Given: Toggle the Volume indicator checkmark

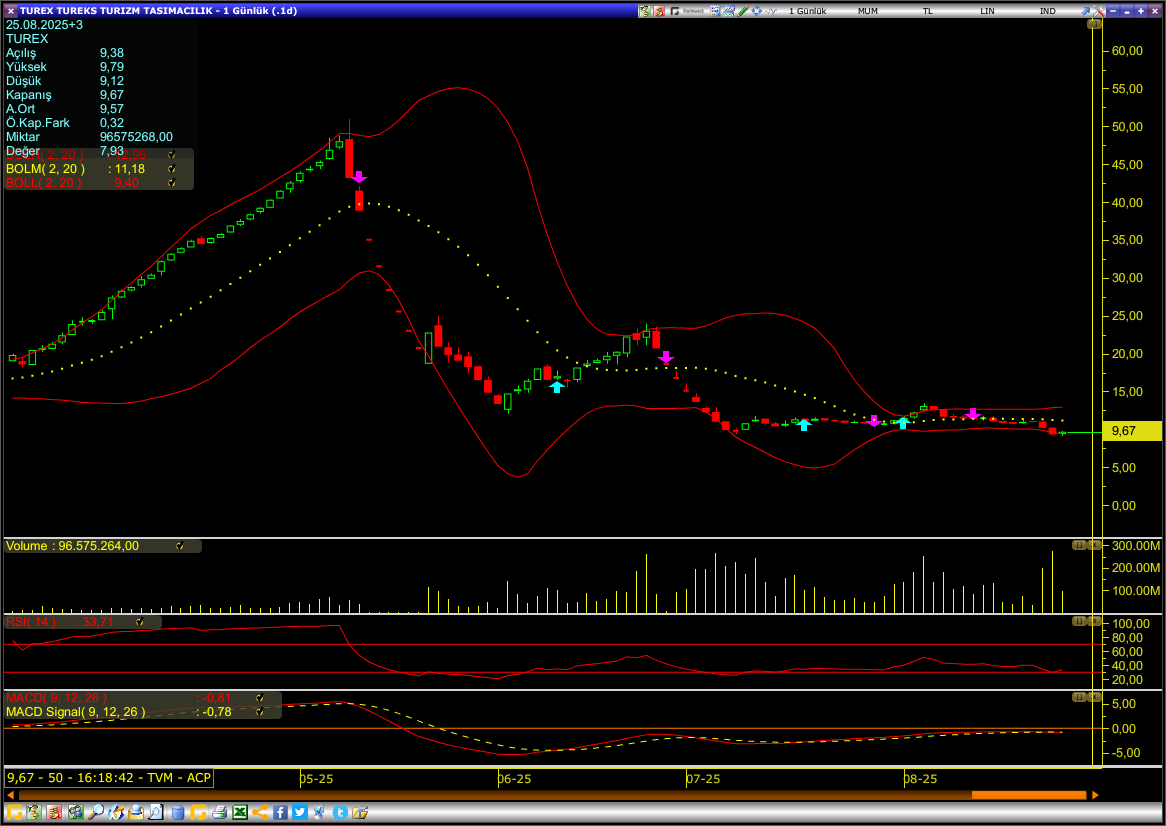Looking at the screenshot, I should point(179,546).
